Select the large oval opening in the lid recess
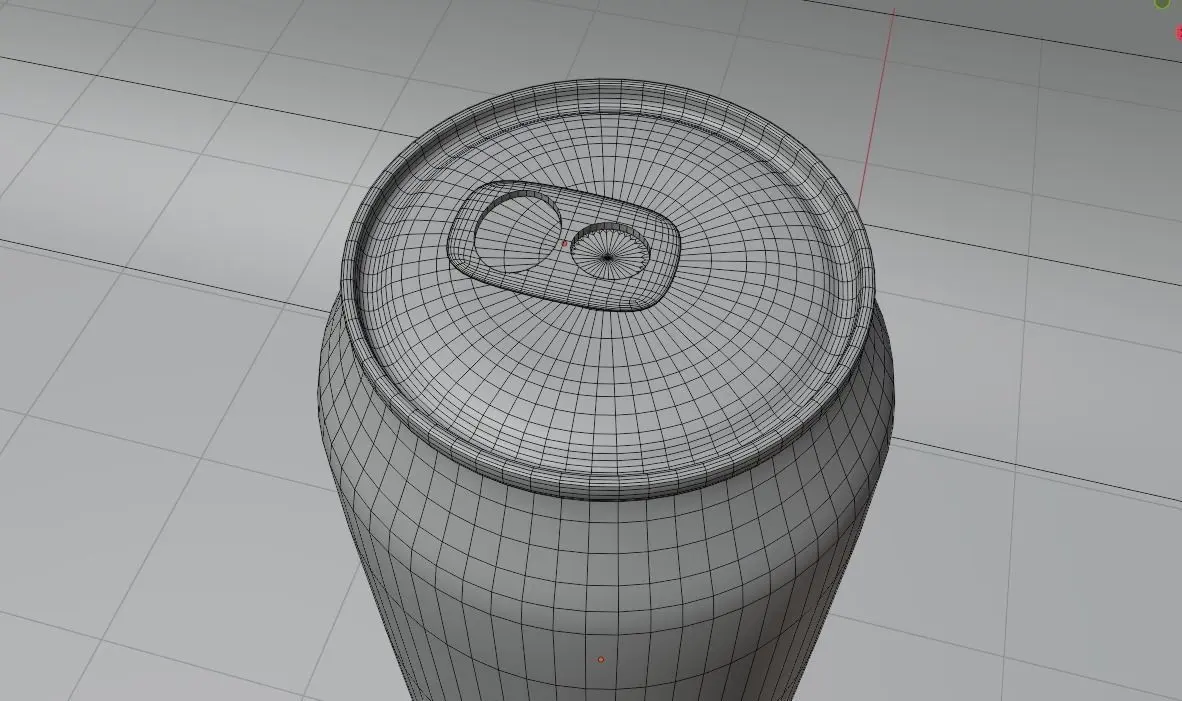1182x701 pixels. point(517,231)
